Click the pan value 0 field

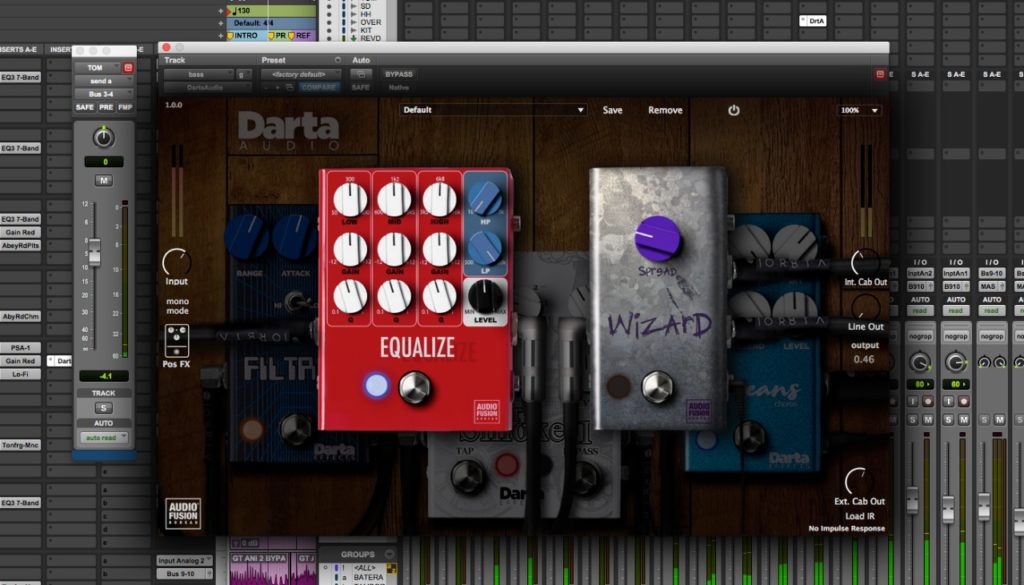[104, 162]
